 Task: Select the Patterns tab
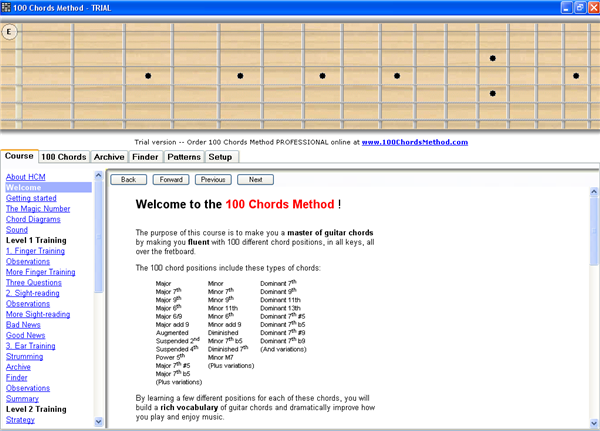[x=184, y=157]
